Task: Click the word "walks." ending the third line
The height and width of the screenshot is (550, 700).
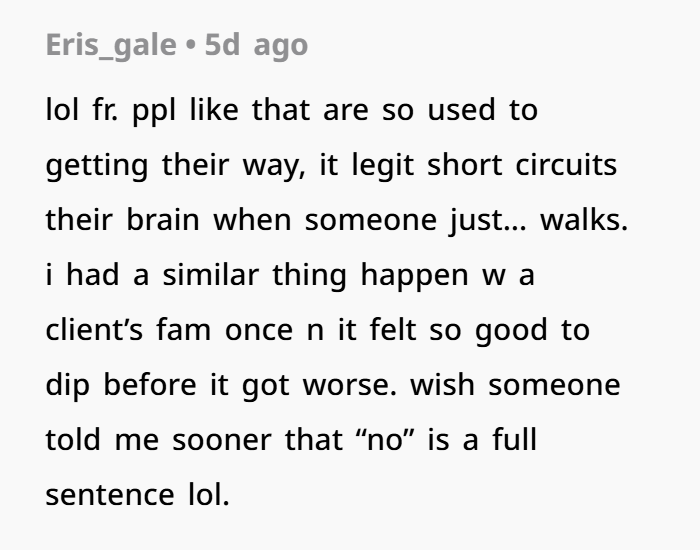Action: pos(584,220)
